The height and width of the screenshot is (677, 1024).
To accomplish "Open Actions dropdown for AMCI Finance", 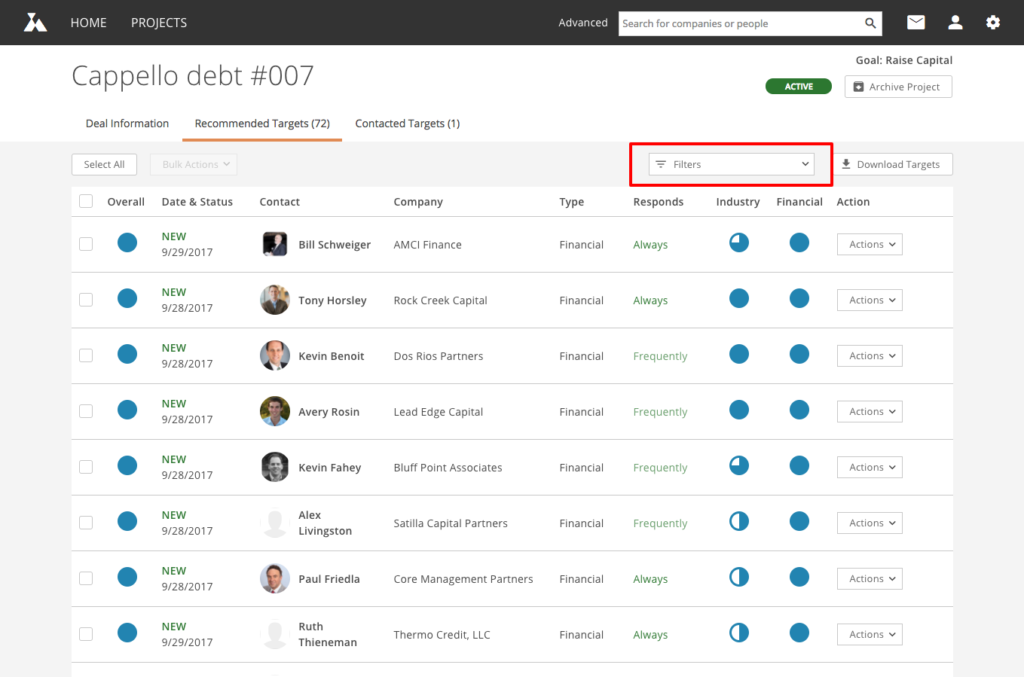I will click(x=870, y=244).
